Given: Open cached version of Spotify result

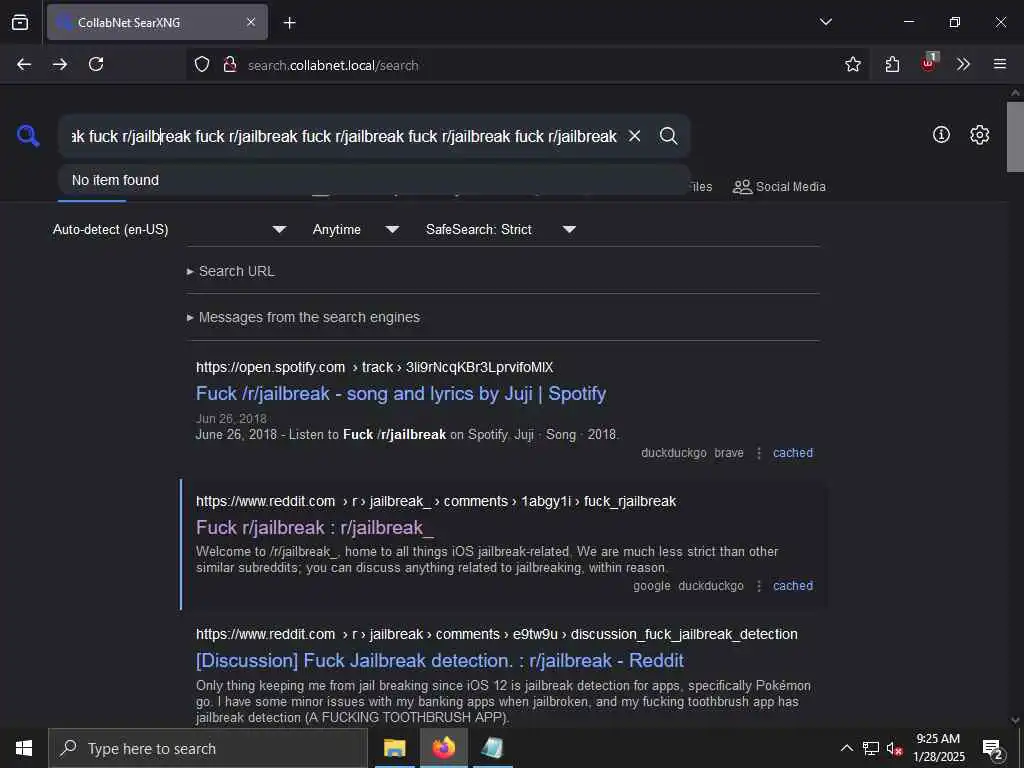Looking at the screenshot, I should [x=793, y=453].
